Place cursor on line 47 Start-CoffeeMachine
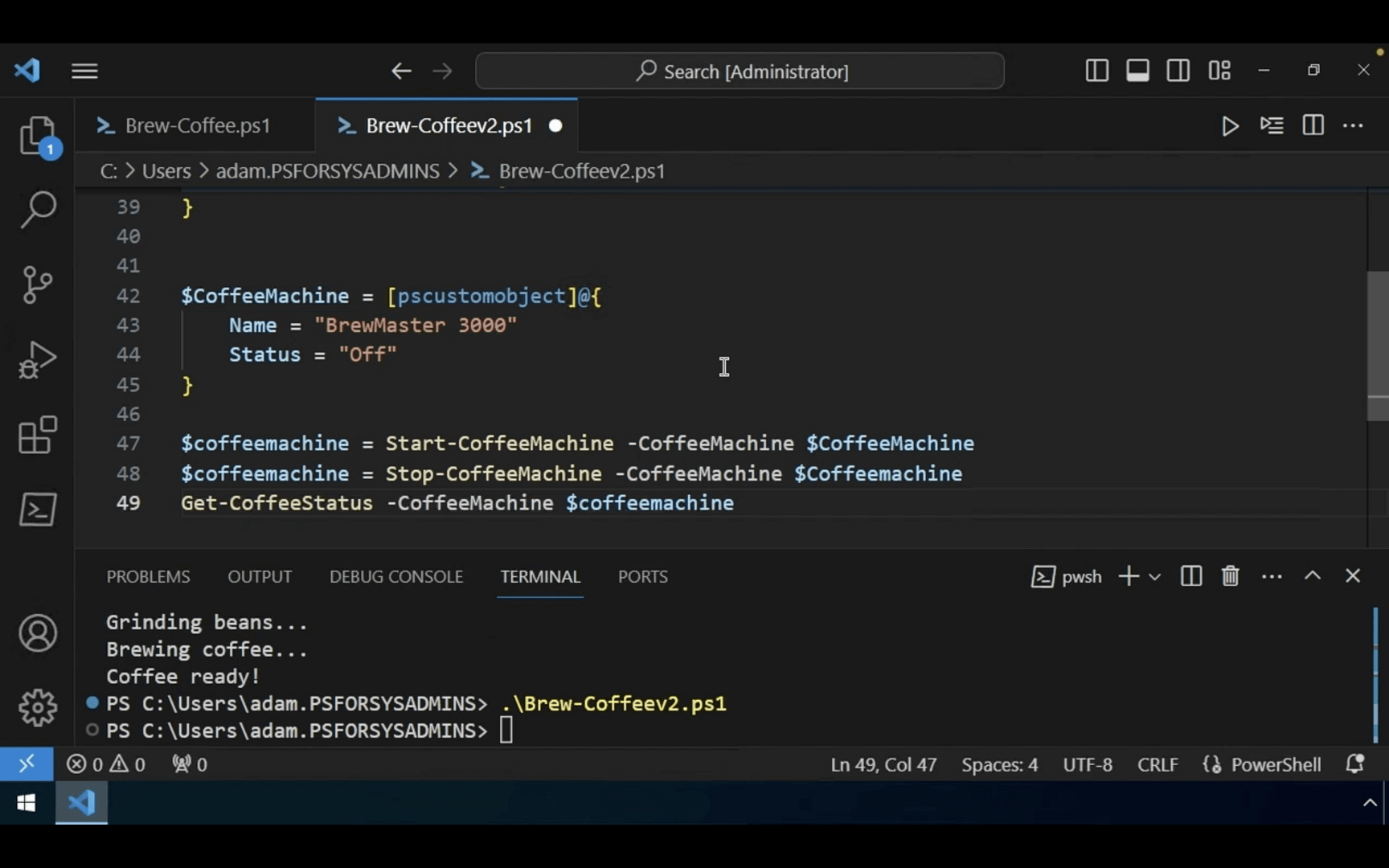 (499, 444)
